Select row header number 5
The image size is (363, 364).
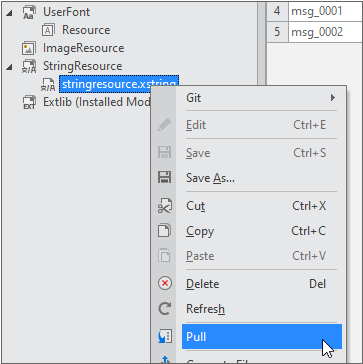pyautogui.click(x=277, y=32)
